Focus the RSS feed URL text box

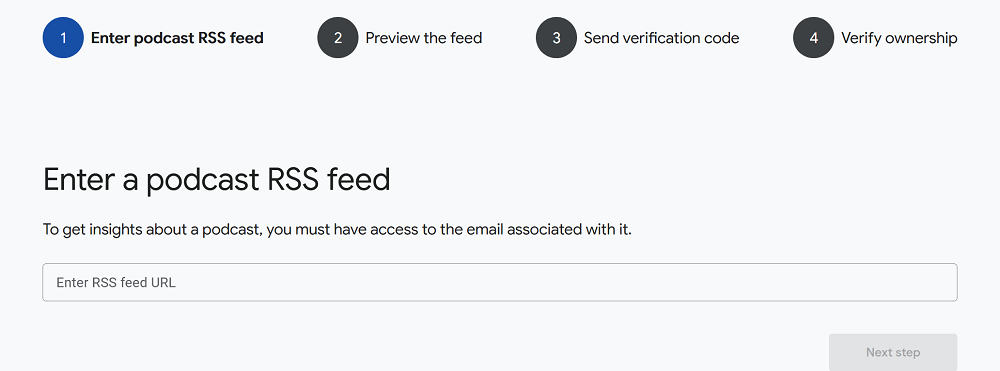pos(500,282)
